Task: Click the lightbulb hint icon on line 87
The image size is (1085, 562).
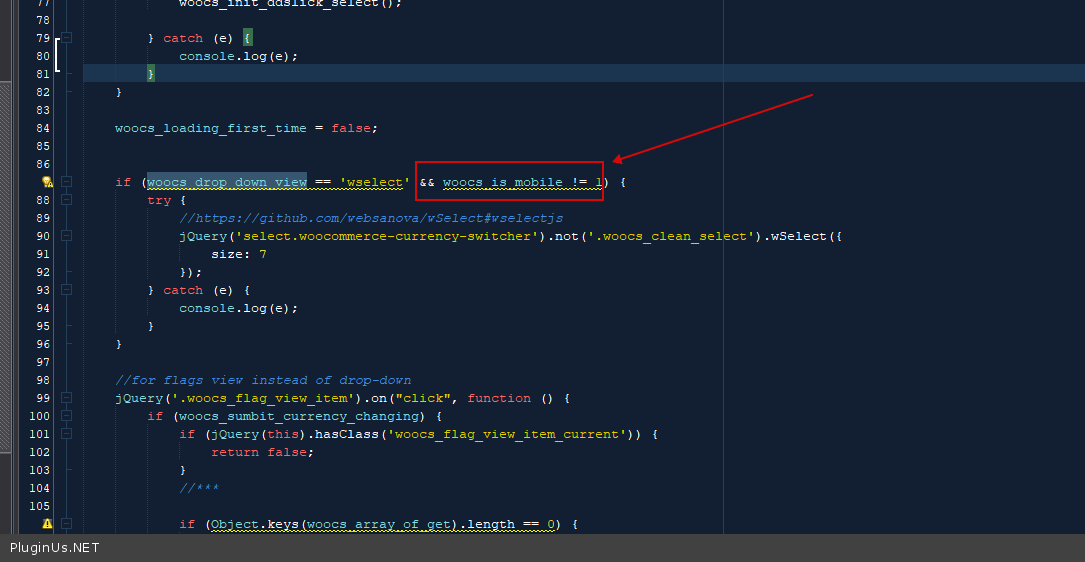Action: pos(46,182)
